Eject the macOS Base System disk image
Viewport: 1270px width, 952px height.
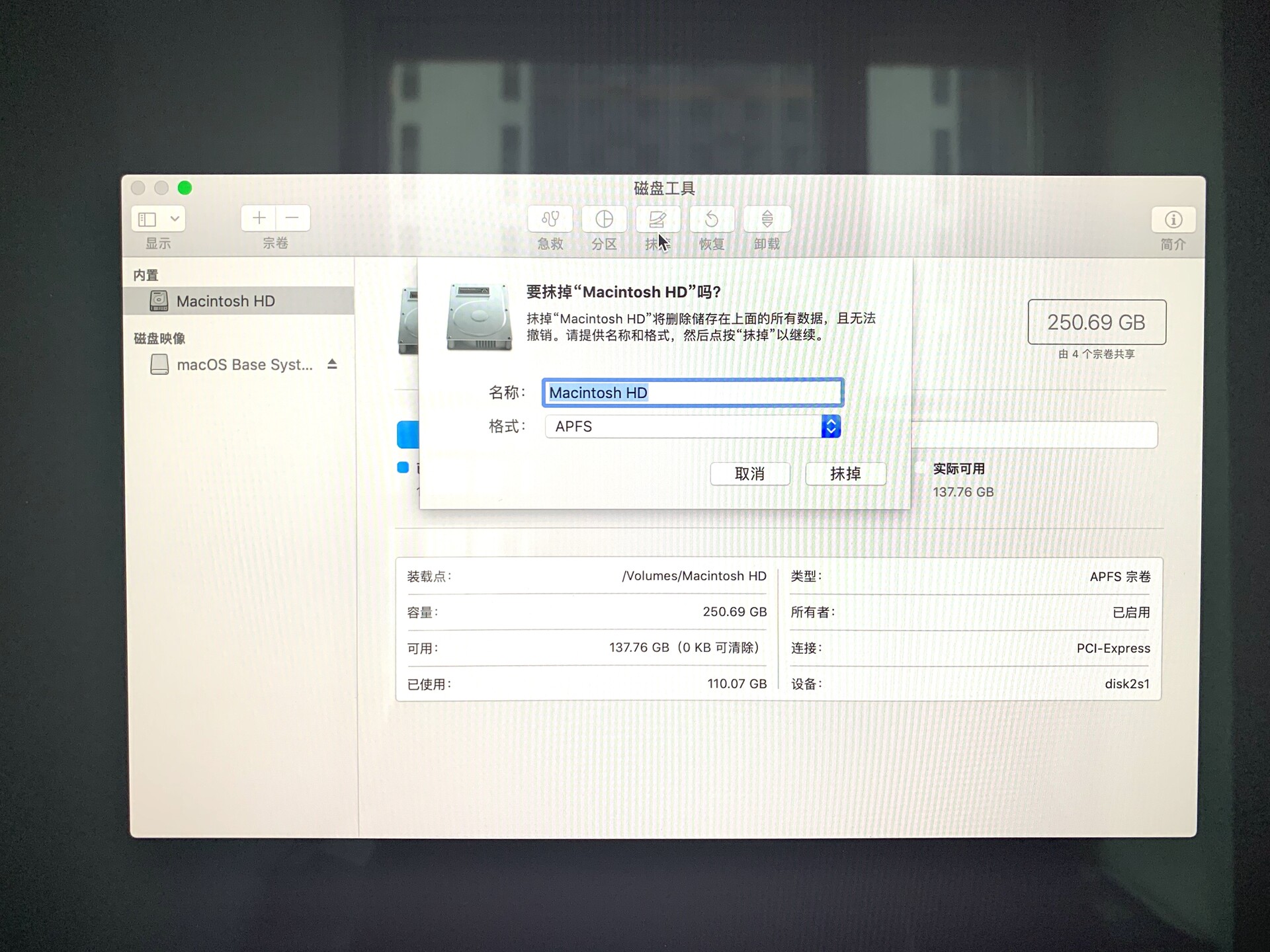coord(331,364)
